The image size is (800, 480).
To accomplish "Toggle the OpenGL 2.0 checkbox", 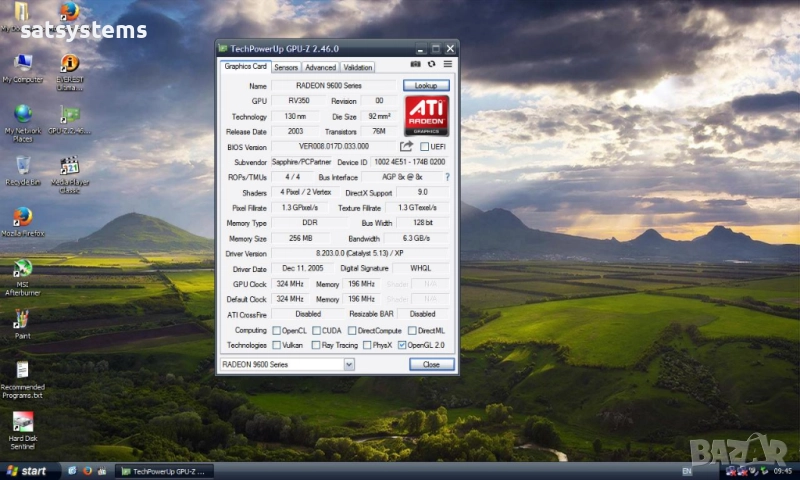I will [x=403, y=345].
